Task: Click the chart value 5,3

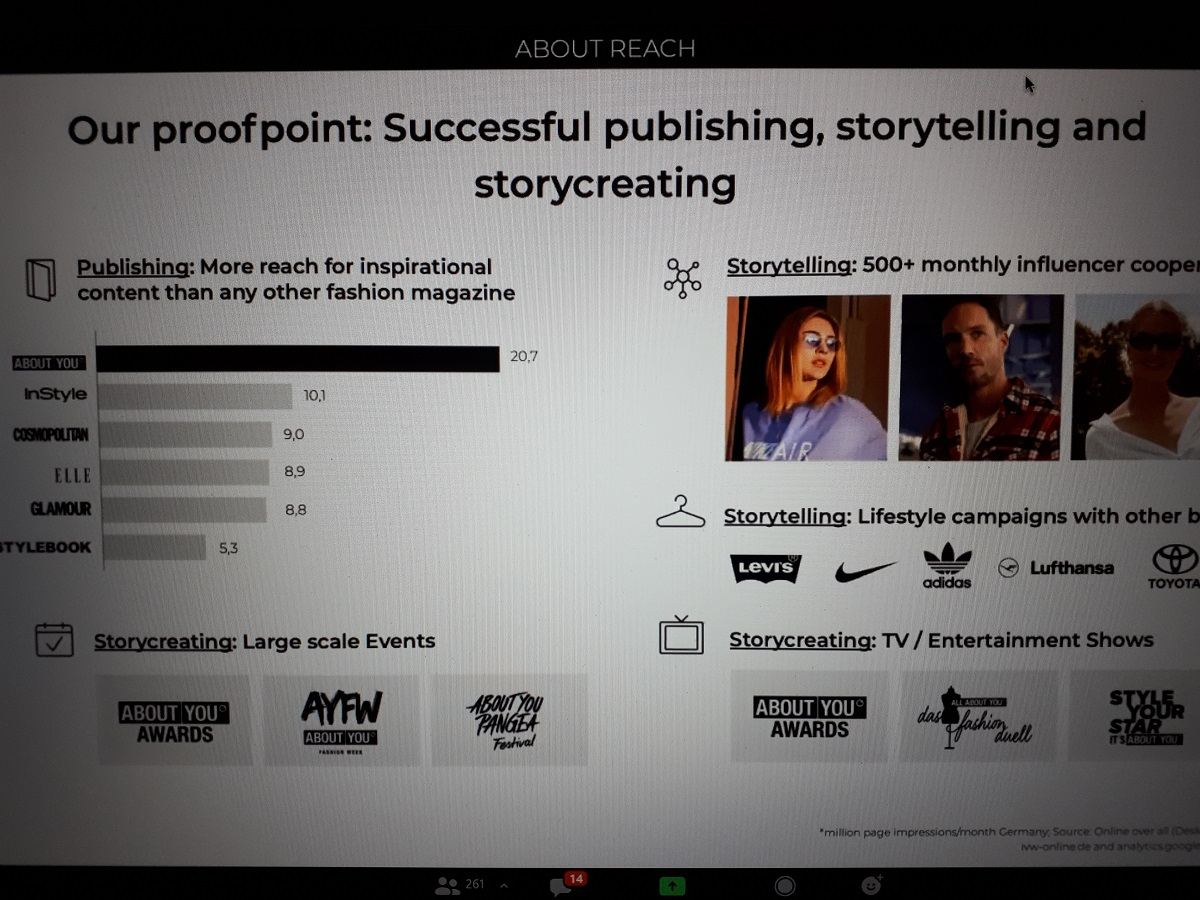Action: coord(228,548)
